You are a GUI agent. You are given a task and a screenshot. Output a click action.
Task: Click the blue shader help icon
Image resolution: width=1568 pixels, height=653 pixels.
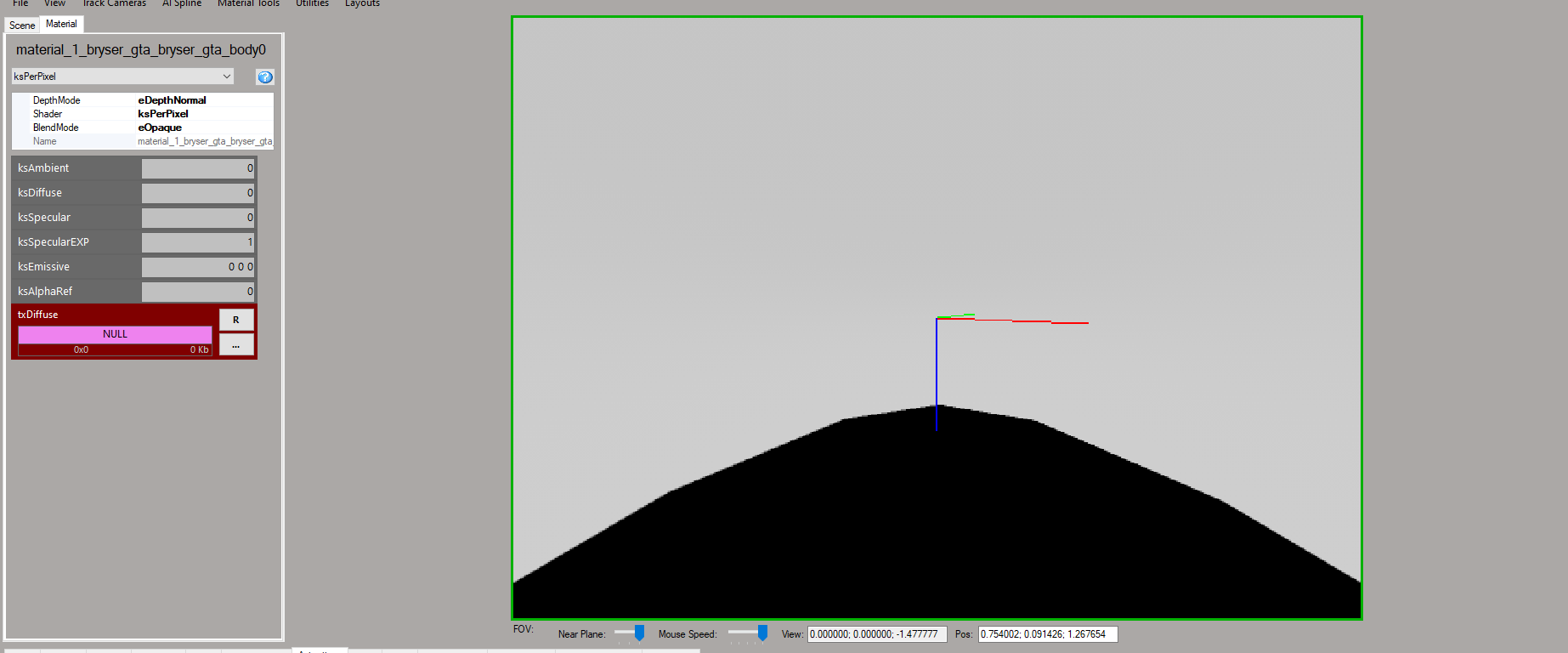(x=265, y=77)
